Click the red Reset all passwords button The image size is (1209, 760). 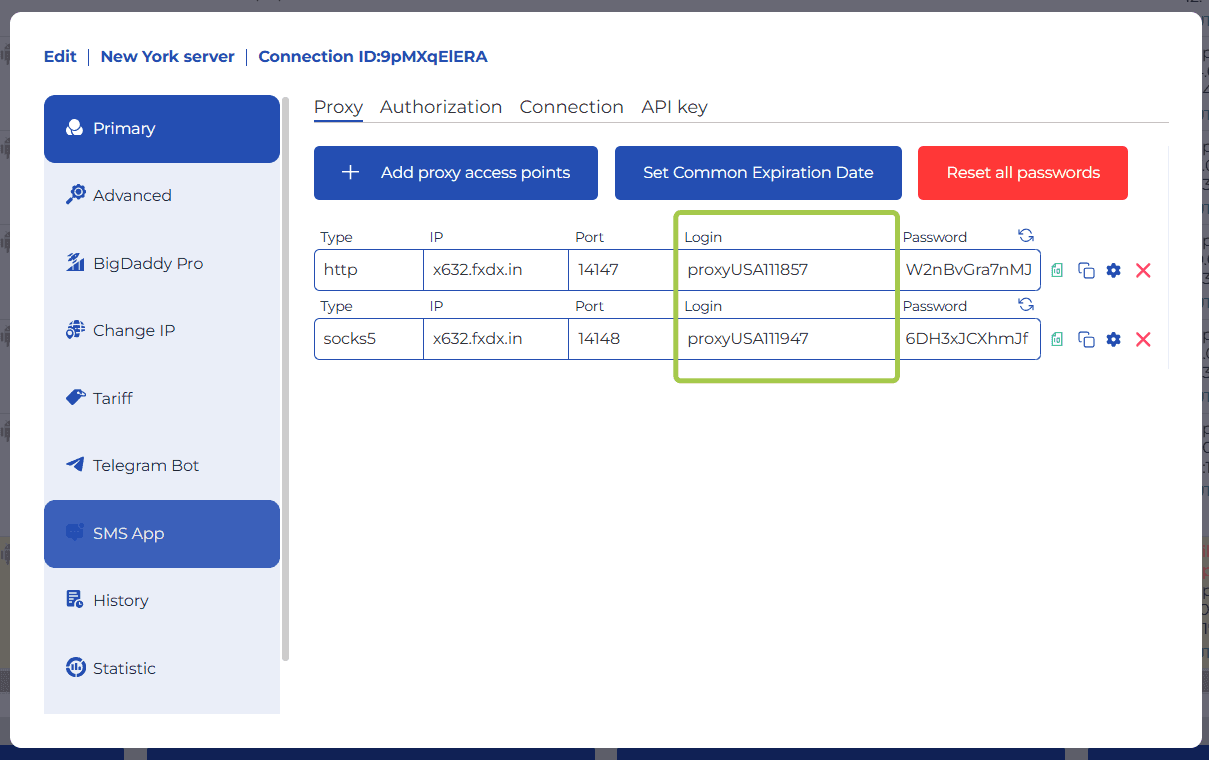[1022, 173]
